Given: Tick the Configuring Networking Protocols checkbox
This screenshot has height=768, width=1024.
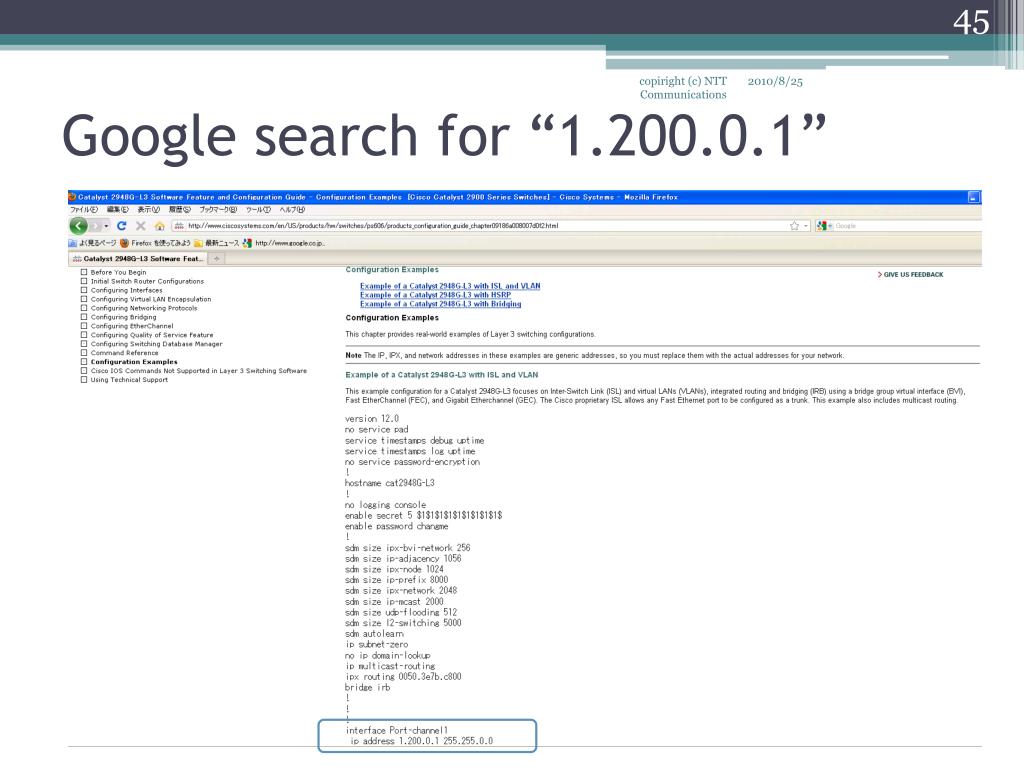Looking at the screenshot, I should coord(84,308).
